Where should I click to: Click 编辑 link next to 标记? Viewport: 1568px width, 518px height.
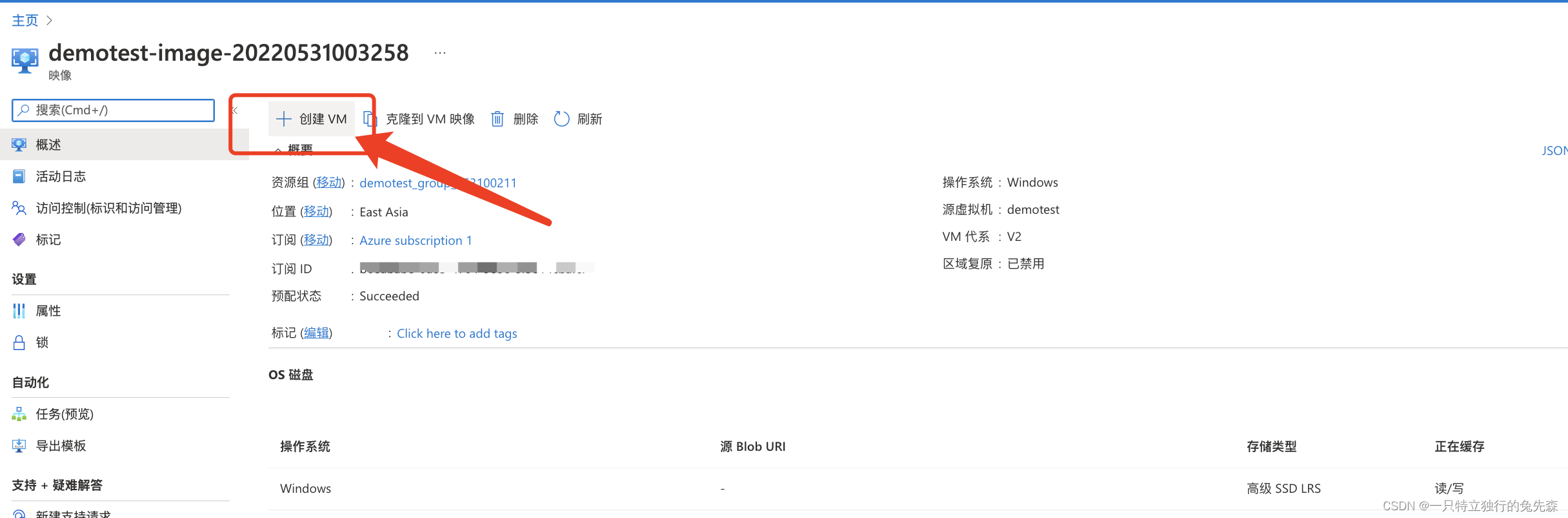(x=316, y=333)
